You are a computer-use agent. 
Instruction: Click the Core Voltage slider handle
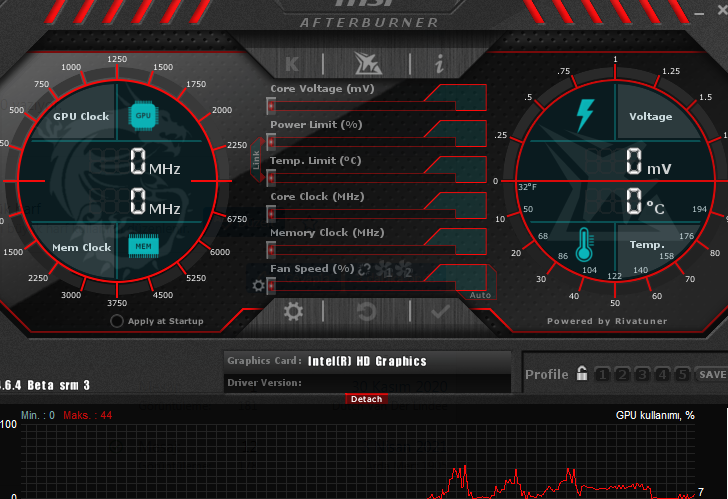click(x=272, y=106)
